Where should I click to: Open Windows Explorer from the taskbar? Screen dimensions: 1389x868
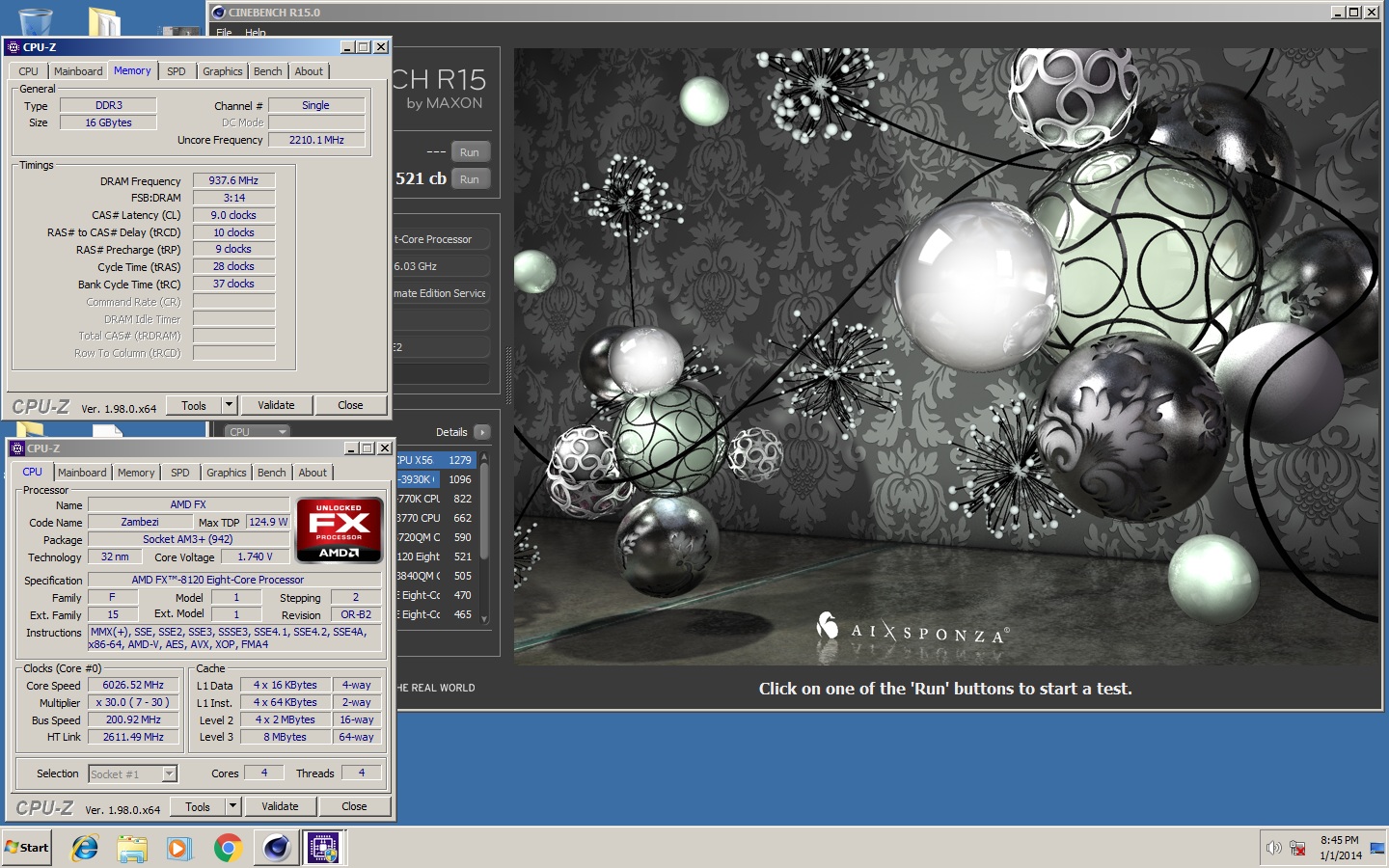tap(132, 848)
